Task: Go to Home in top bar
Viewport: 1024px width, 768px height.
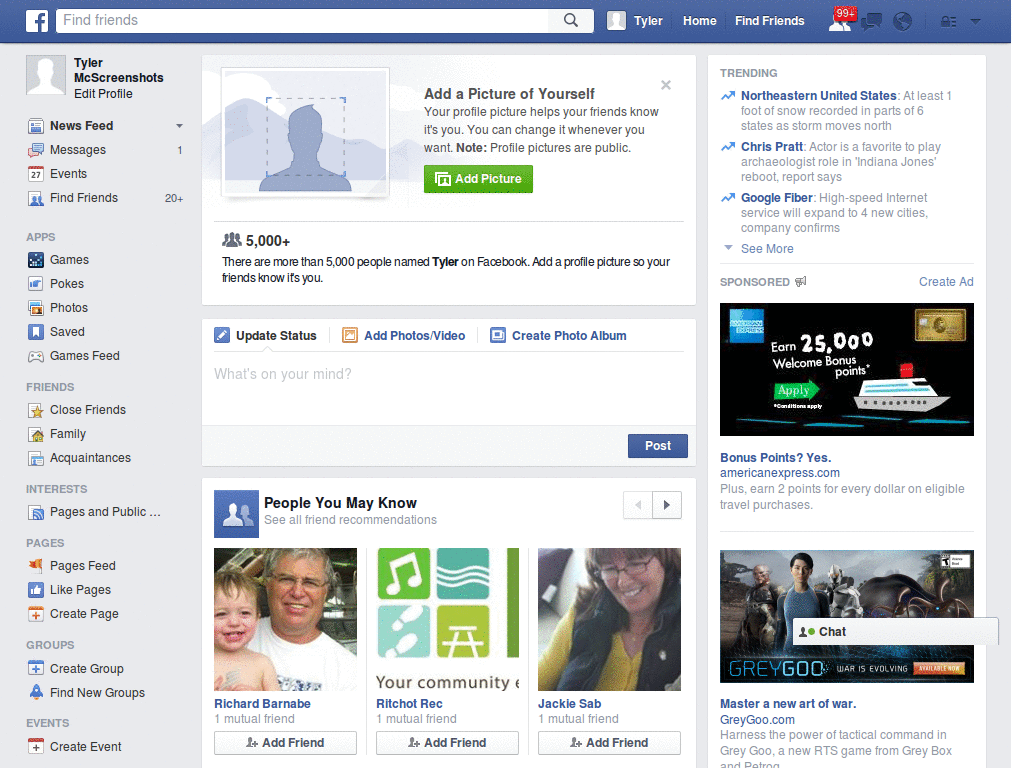Action: (699, 21)
